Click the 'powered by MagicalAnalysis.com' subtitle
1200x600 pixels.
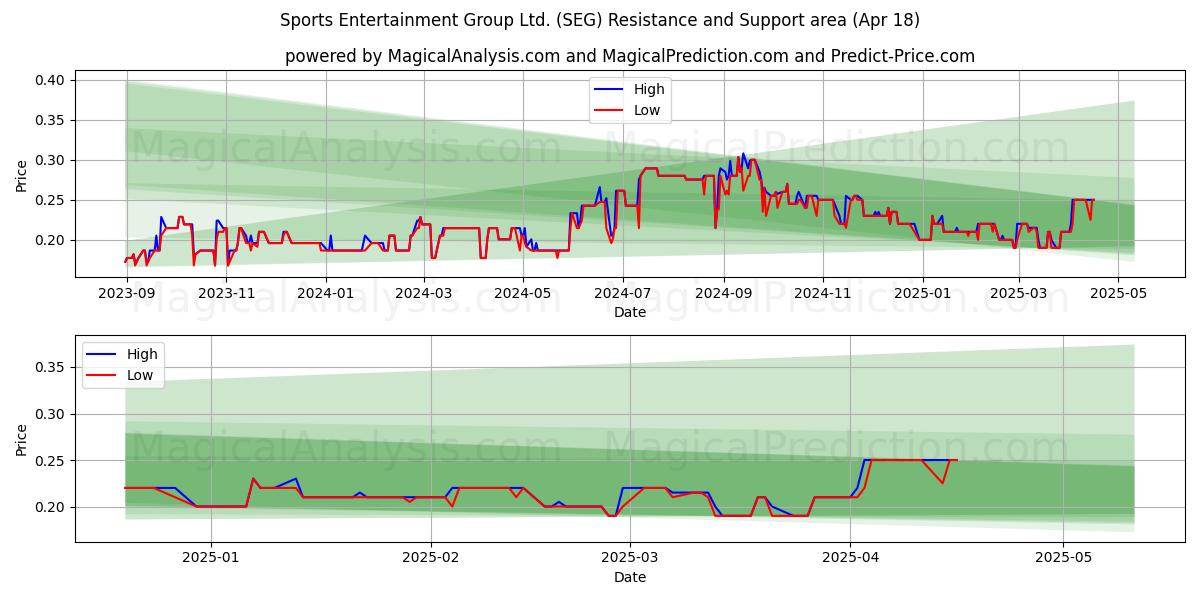630,56
